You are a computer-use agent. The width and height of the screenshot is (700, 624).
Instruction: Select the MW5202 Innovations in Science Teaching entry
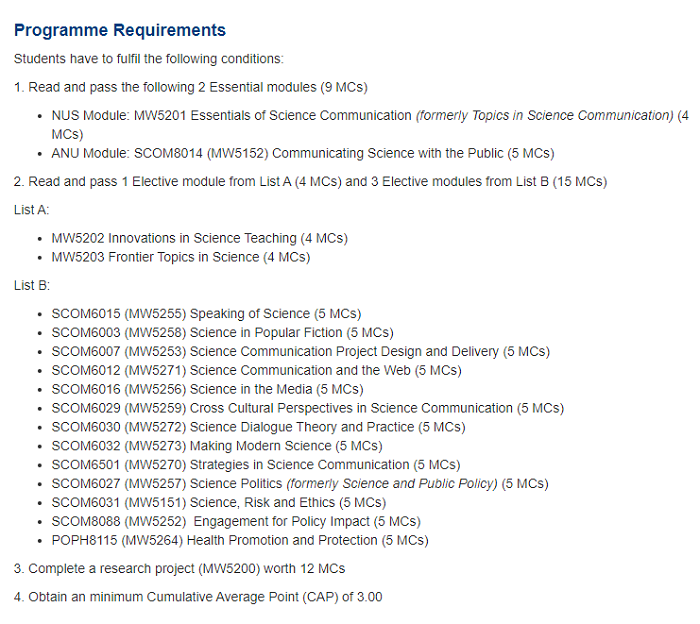click(x=200, y=238)
